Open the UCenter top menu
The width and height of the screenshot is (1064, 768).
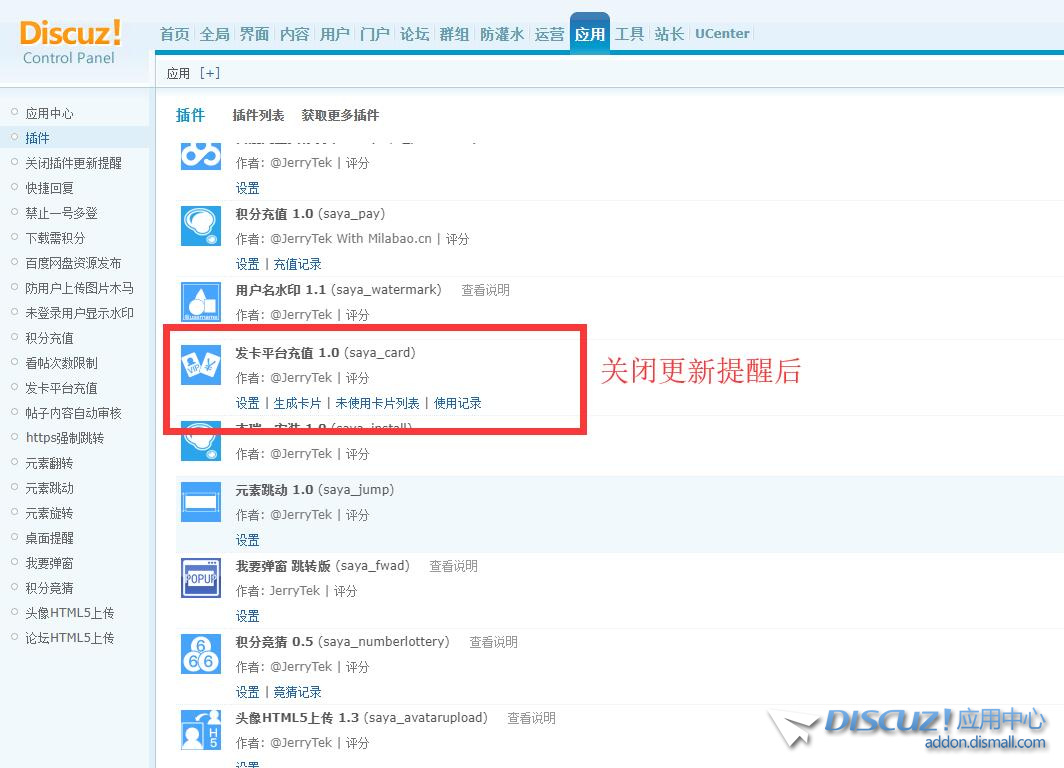722,34
